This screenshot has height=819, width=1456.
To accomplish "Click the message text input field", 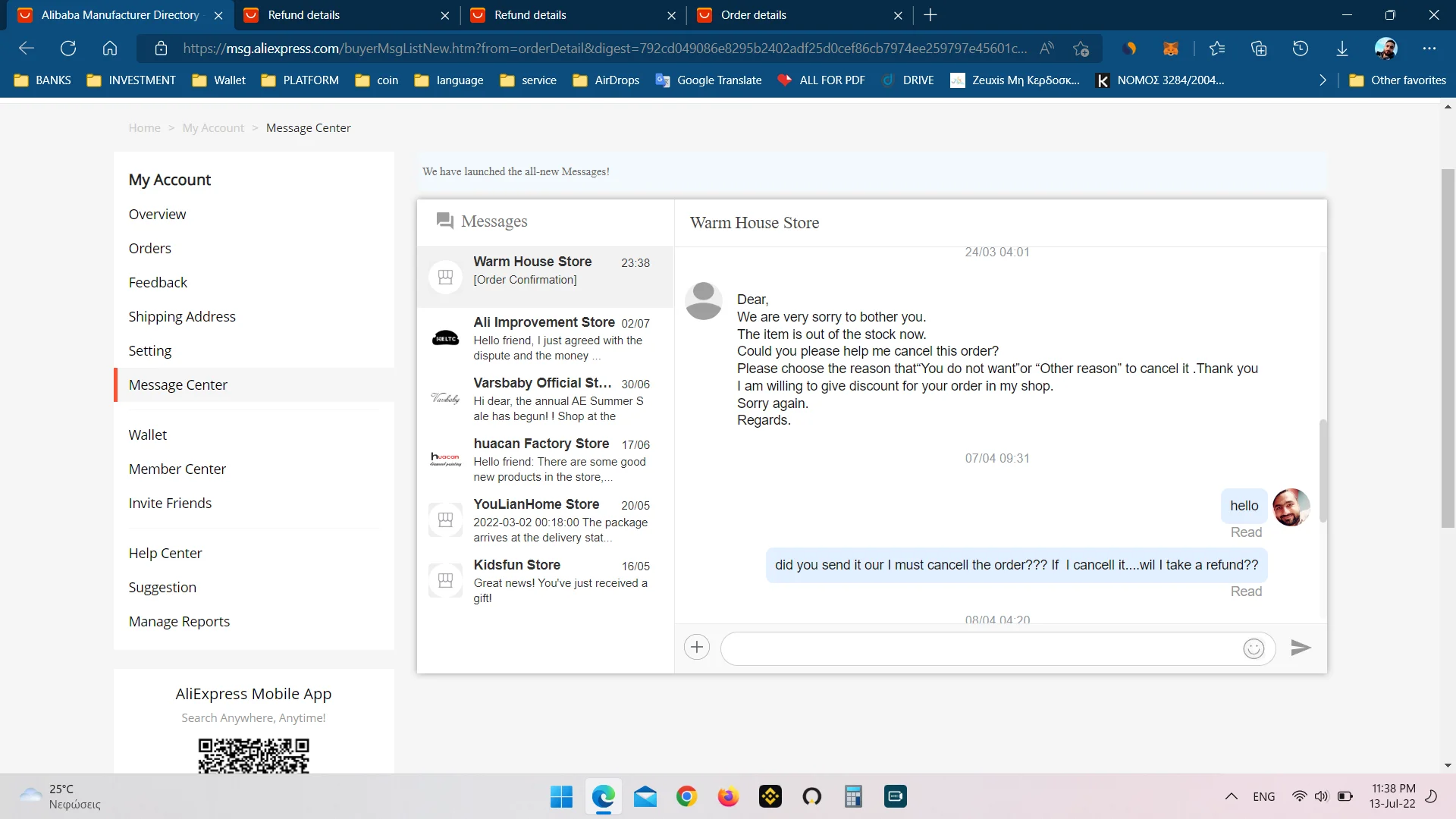I will tap(978, 648).
